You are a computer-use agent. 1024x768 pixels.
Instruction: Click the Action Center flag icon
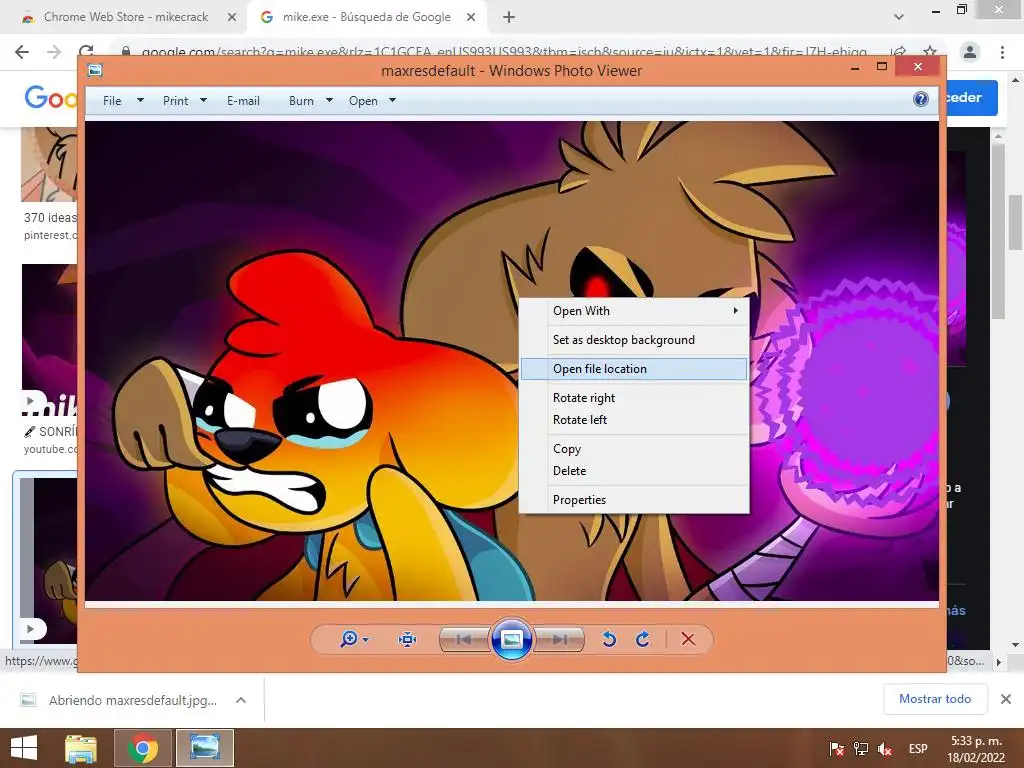(x=837, y=748)
